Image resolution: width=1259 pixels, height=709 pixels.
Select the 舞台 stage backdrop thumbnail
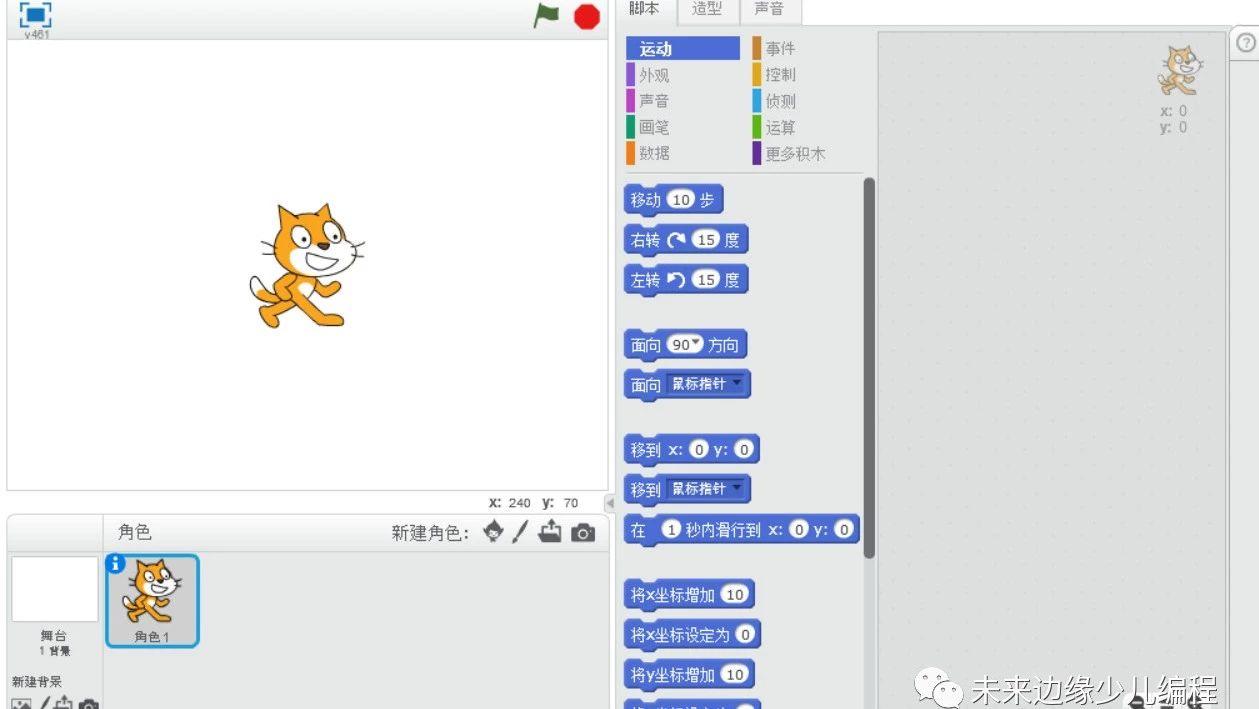click(x=55, y=589)
